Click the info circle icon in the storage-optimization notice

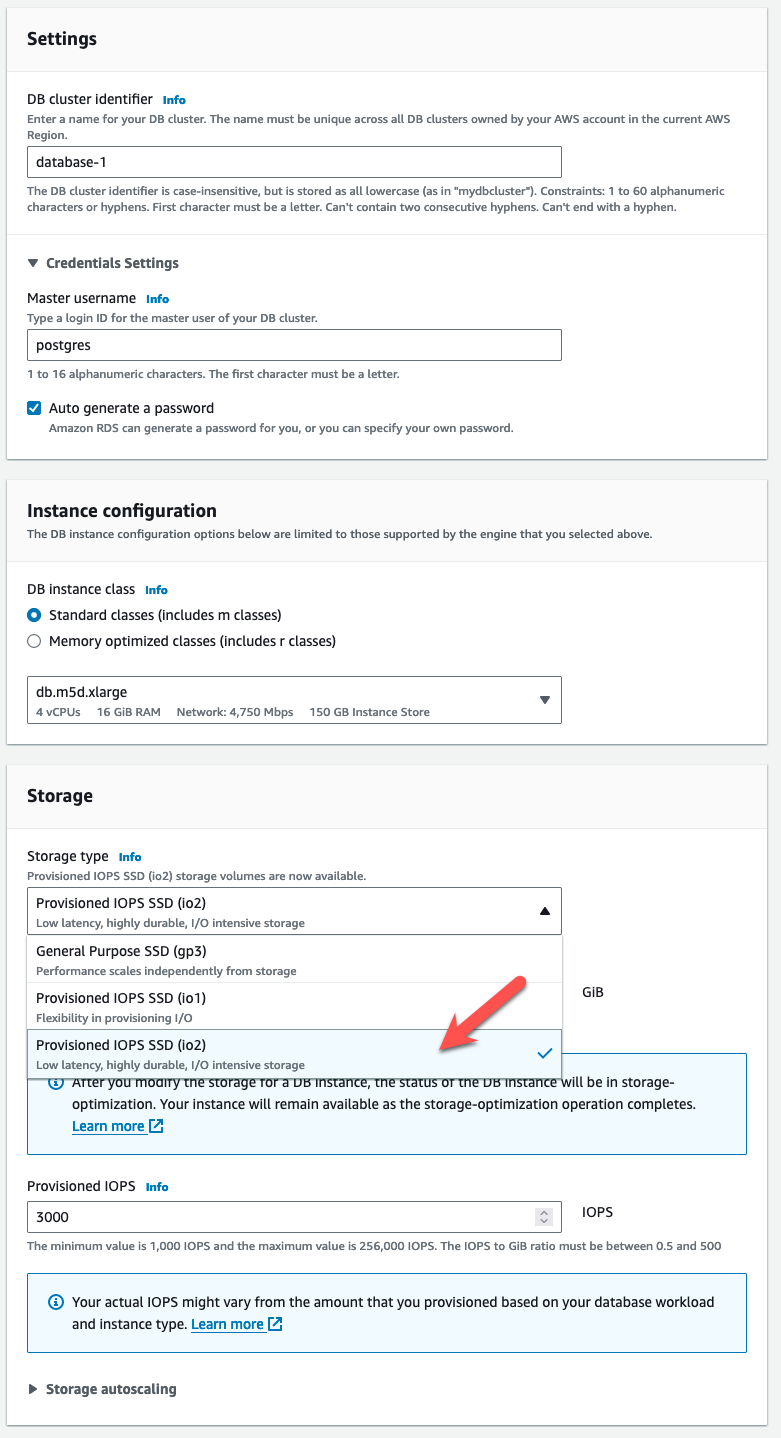(x=56, y=1084)
